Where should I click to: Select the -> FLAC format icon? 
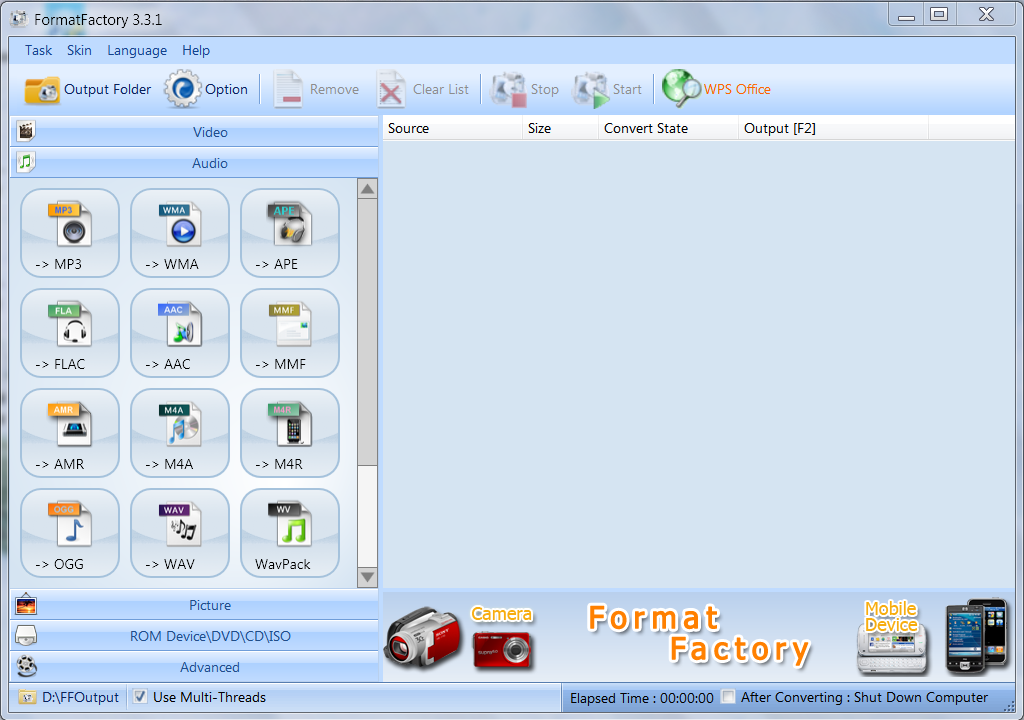point(70,333)
